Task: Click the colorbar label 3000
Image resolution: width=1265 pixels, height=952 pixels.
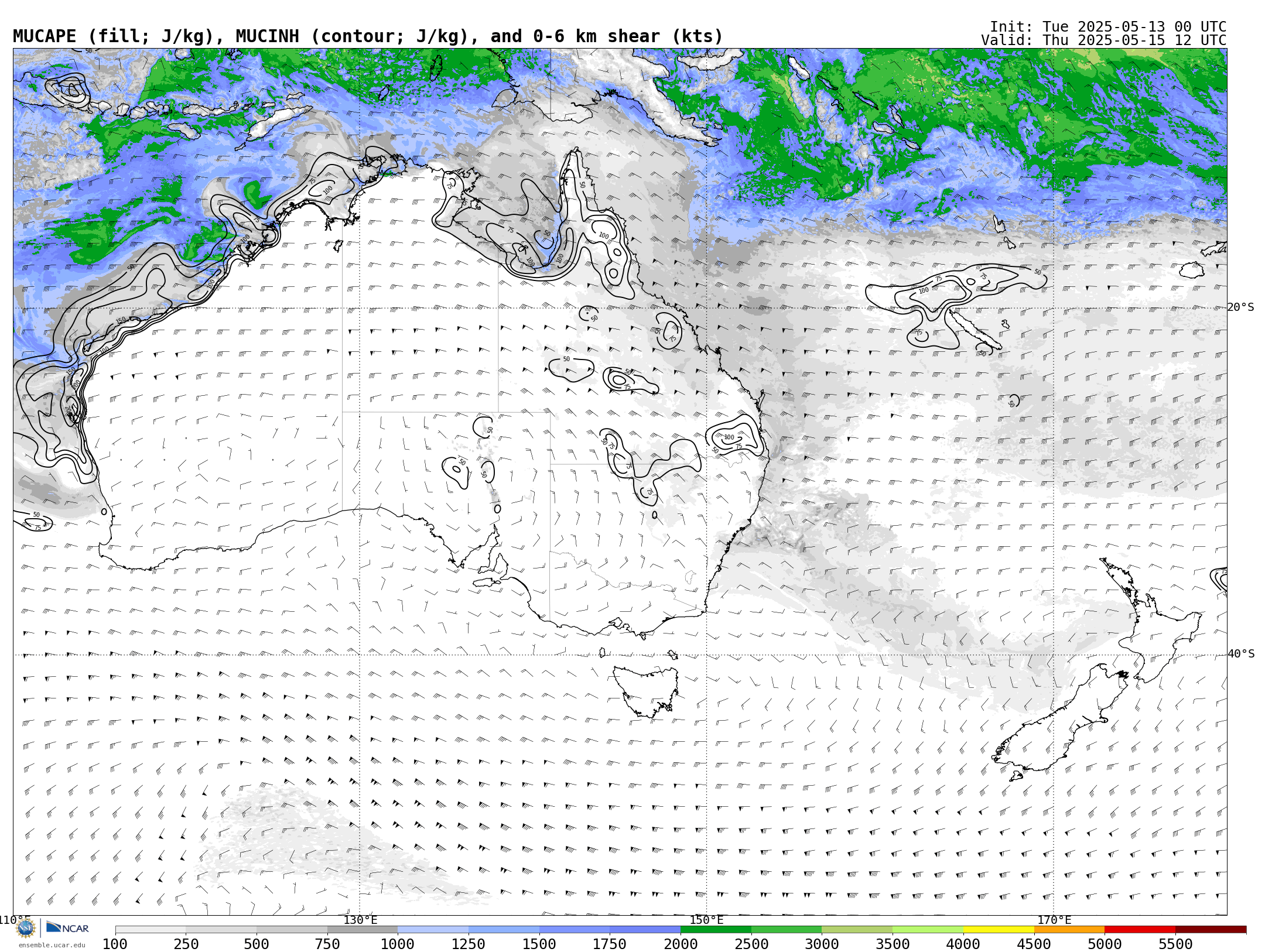Action: point(822,944)
